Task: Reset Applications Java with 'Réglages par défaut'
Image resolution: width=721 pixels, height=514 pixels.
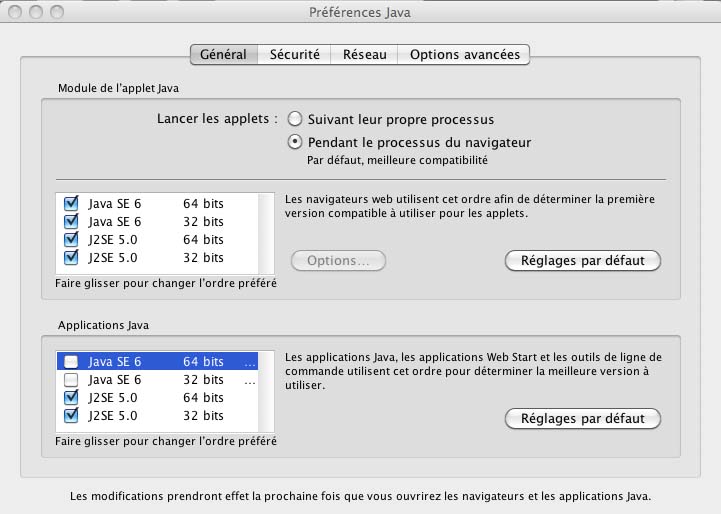Action: 583,418
